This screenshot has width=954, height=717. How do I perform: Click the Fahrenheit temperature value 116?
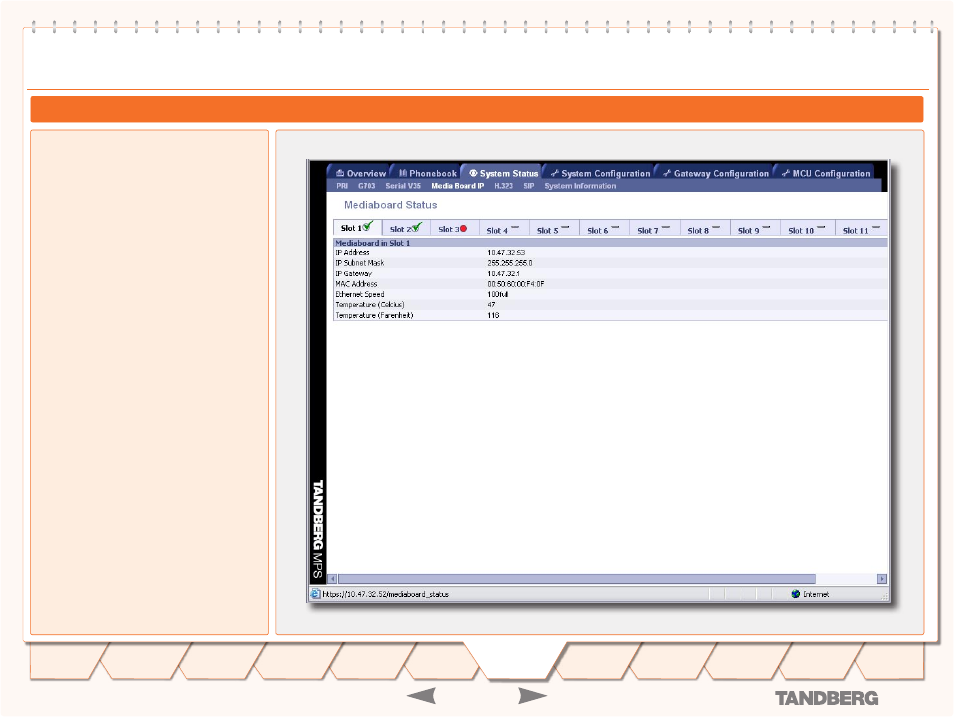pyautogui.click(x=493, y=315)
